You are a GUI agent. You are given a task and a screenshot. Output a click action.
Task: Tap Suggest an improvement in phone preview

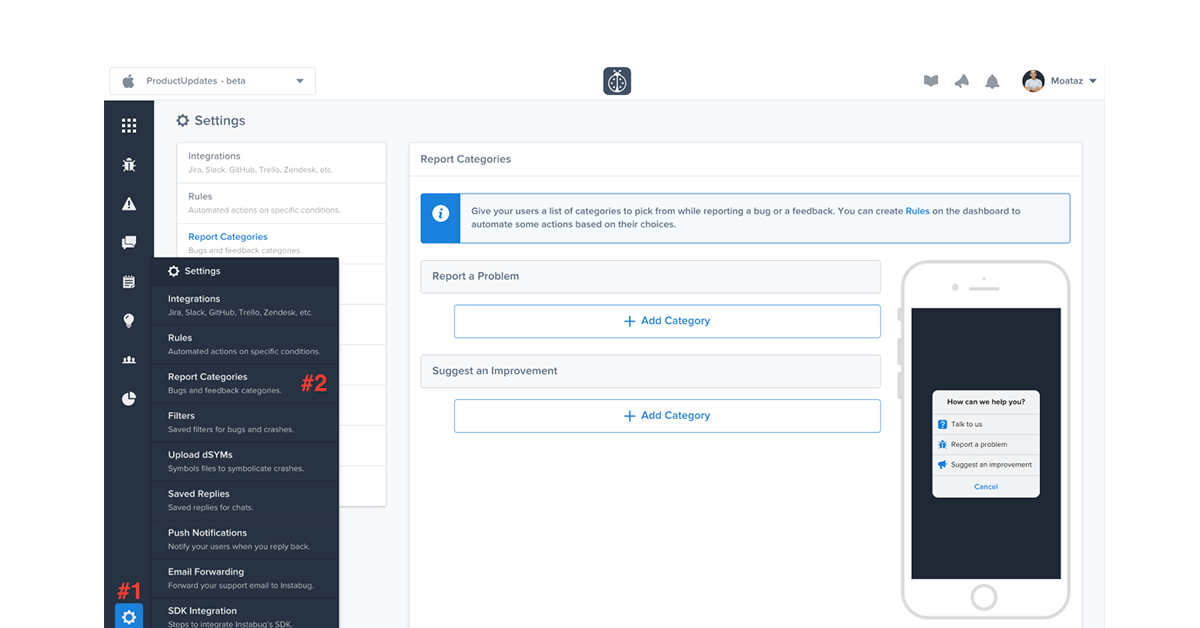coord(986,465)
